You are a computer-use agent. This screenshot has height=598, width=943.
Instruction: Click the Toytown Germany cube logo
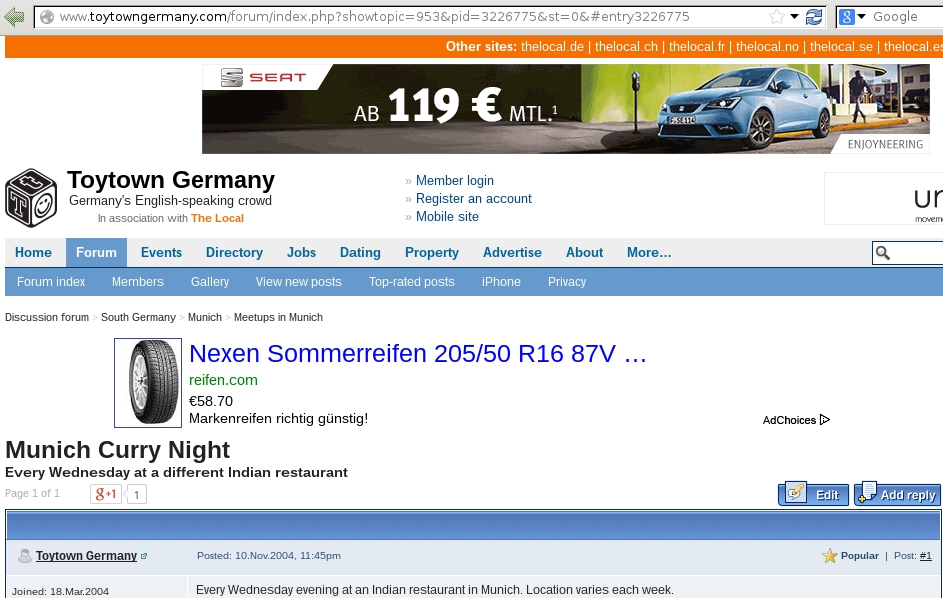(x=31, y=198)
